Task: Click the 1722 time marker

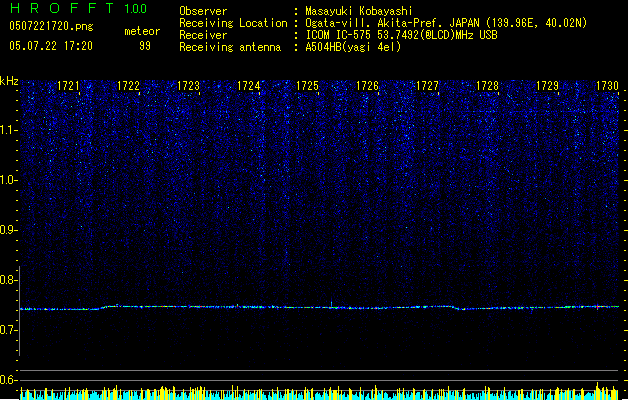Action: 128,86
